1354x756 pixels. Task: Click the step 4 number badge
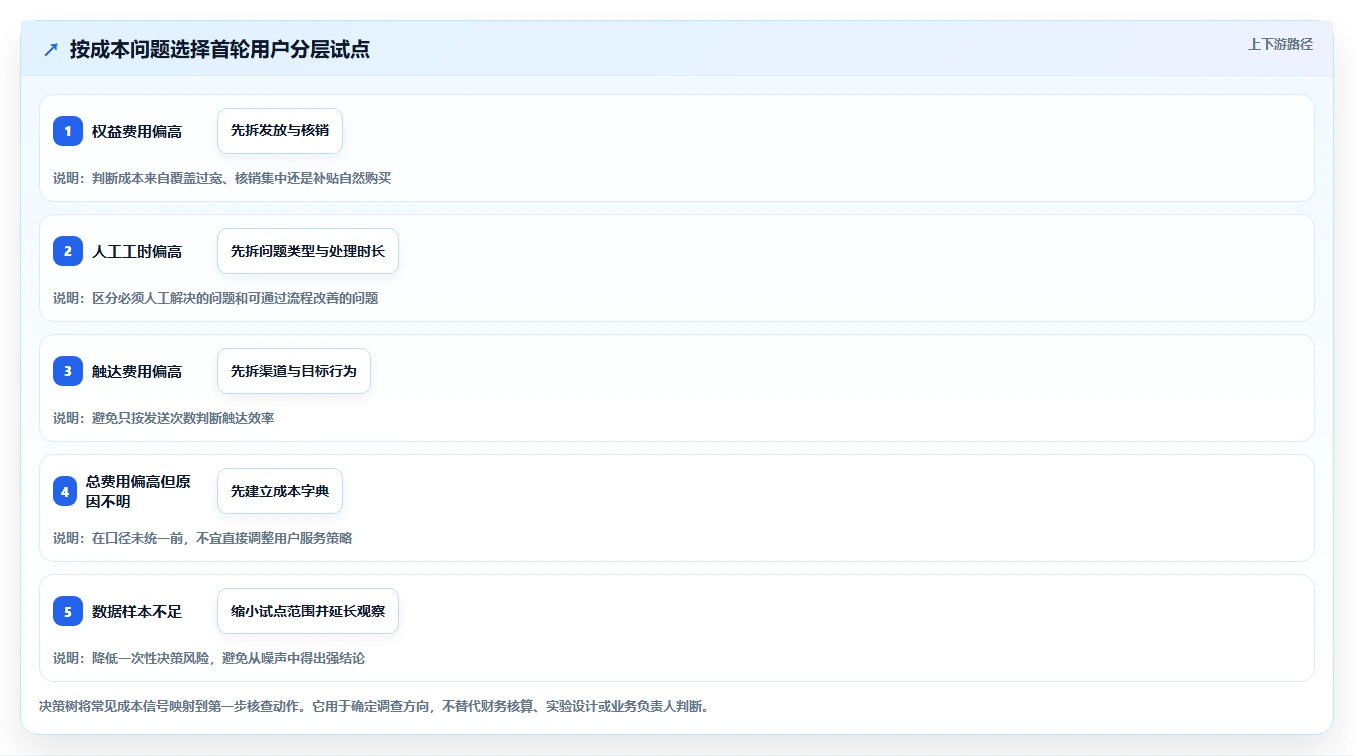click(65, 491)
